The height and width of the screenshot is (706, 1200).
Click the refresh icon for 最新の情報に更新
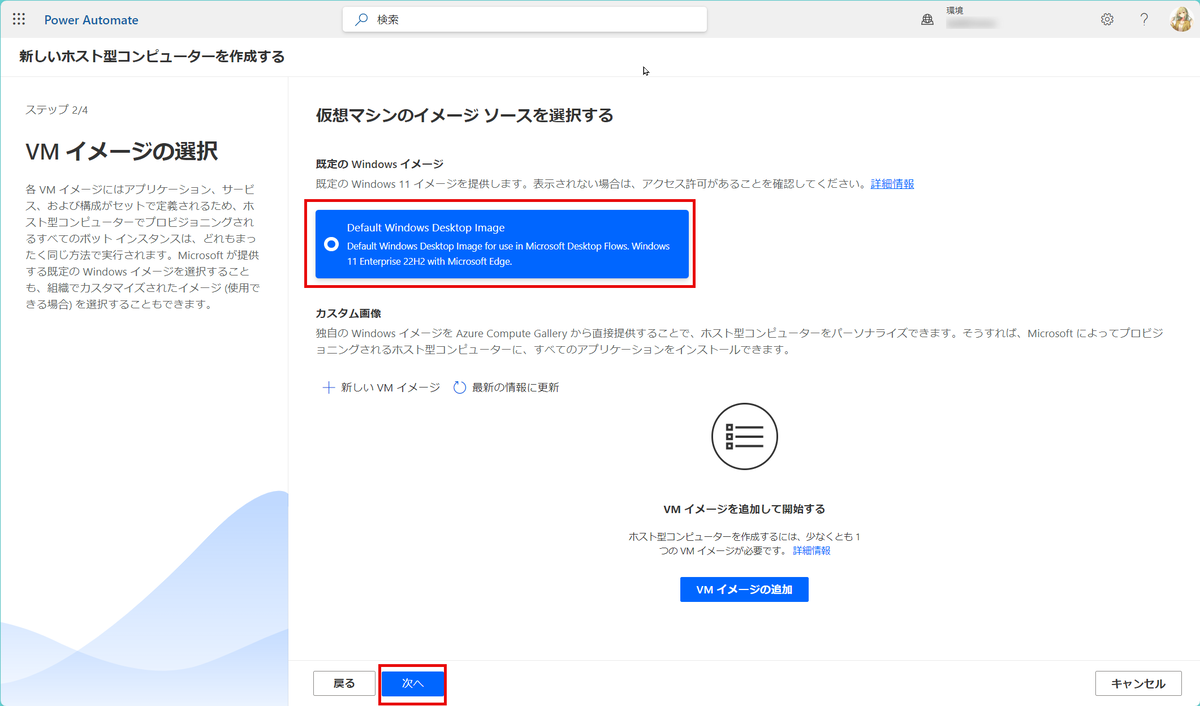coord(460,387)
